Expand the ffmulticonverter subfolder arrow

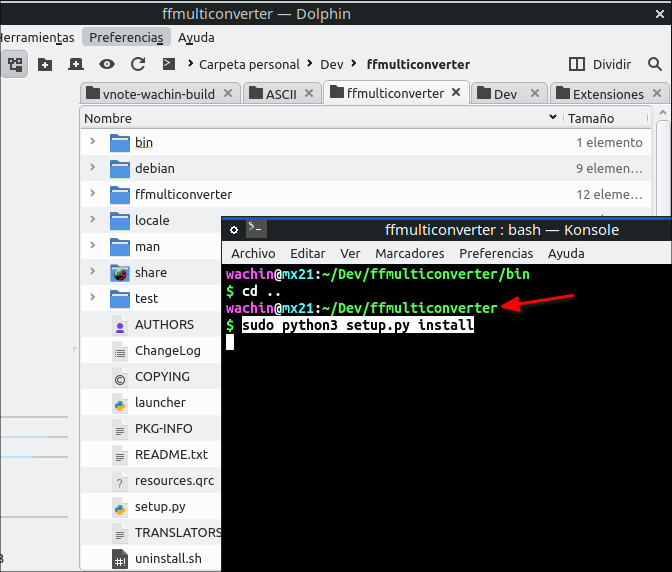pos(92,193)
